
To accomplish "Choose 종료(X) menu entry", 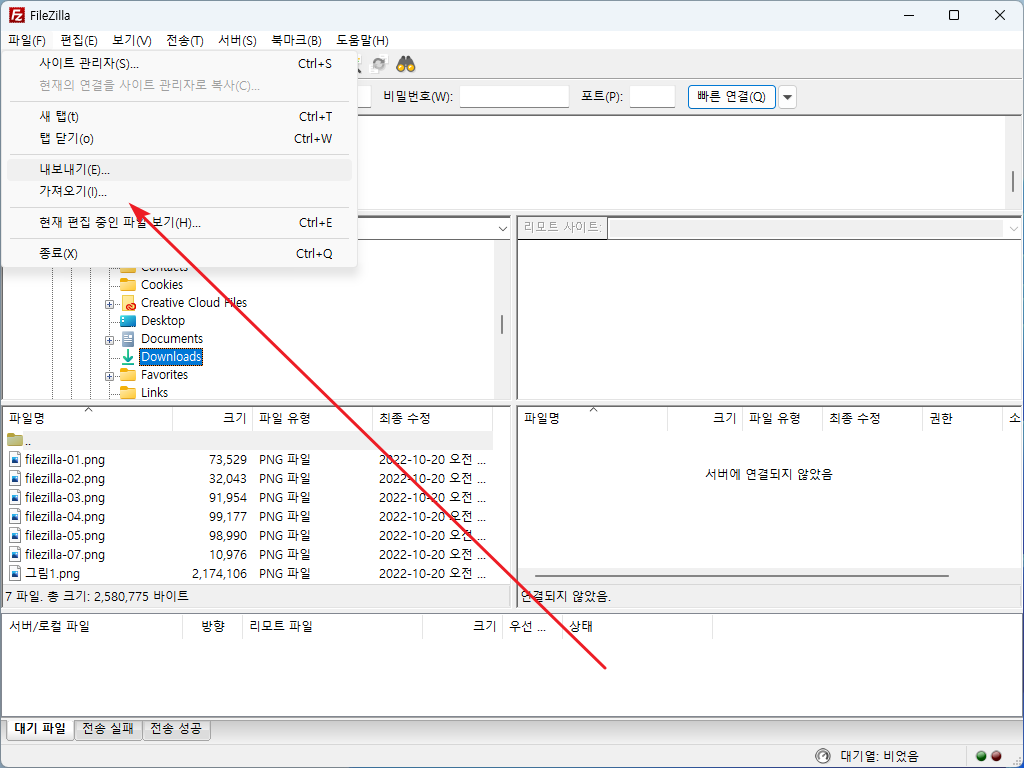I will click(180, 253).
